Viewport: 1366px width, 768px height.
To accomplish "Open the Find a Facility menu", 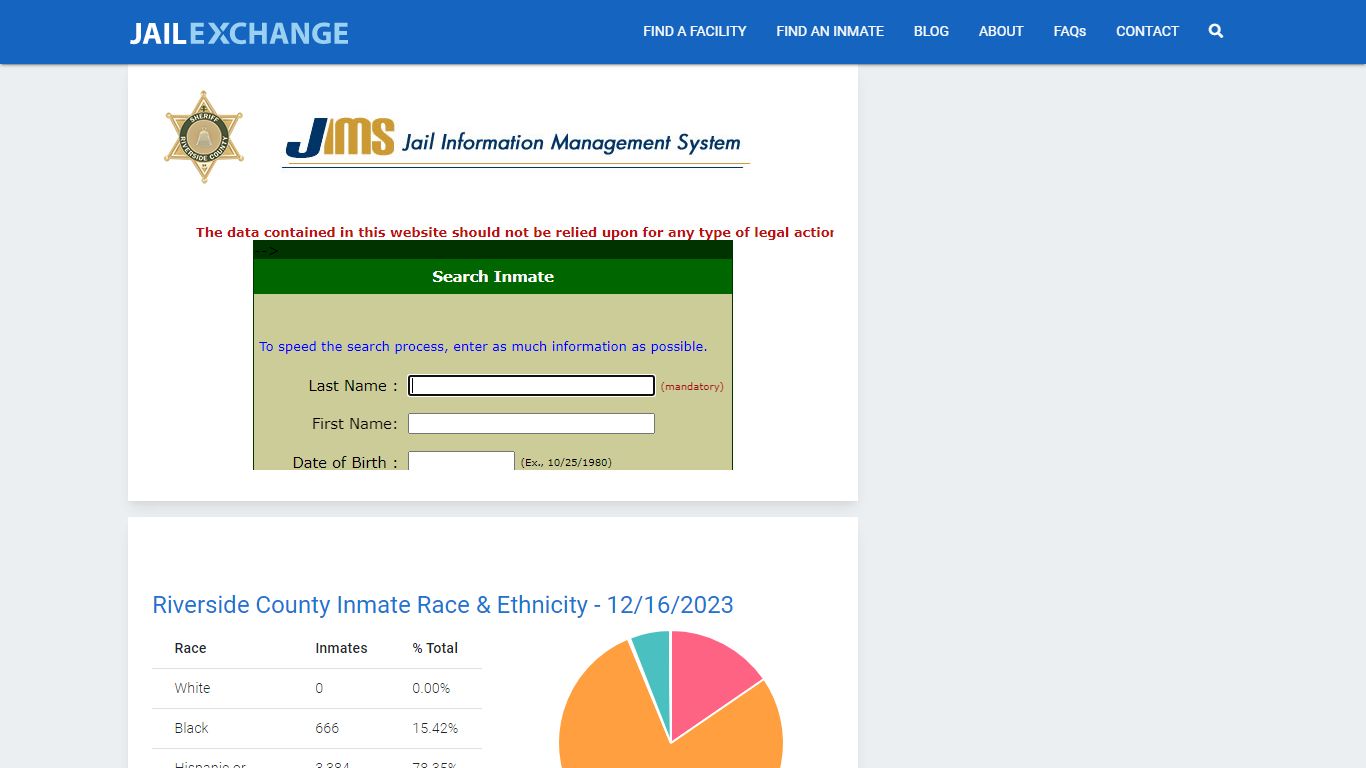I will click(x=695, y=31).
